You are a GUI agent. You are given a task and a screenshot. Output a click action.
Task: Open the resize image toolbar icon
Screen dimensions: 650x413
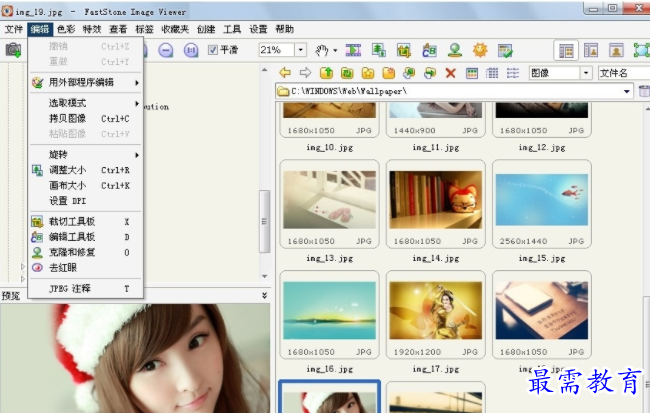coord(378,51)
